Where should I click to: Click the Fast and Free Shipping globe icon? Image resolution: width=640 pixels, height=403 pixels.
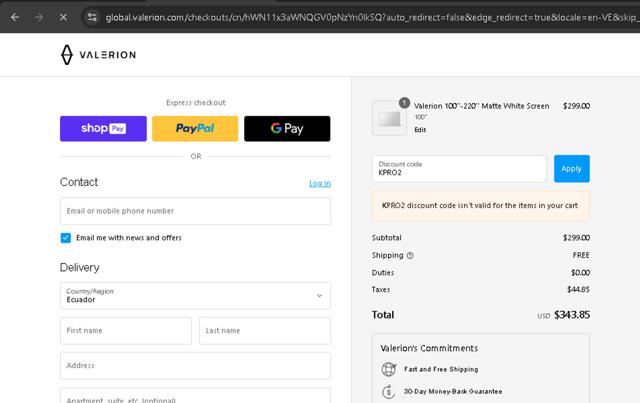point(389,369)
